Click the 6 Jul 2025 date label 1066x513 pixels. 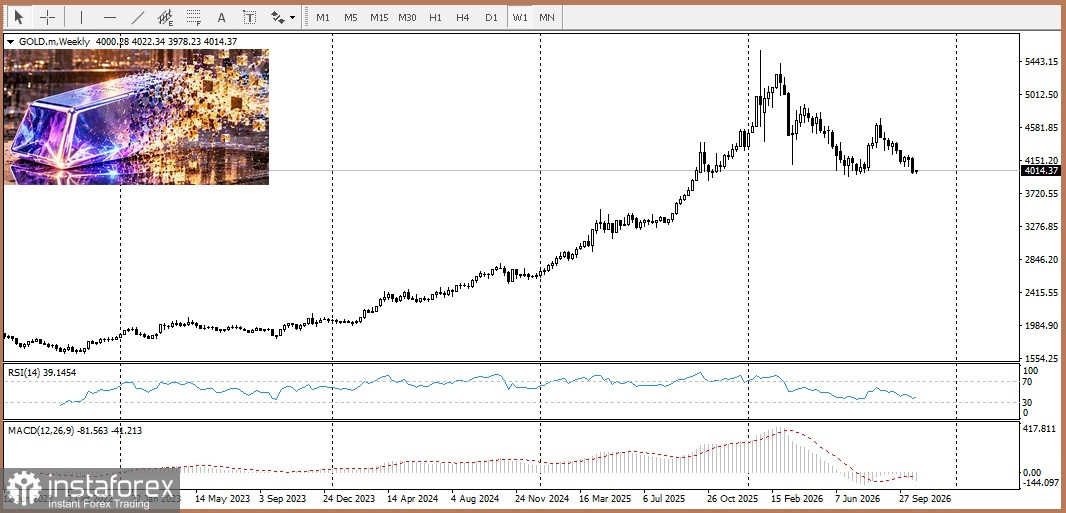pyautogui.click(x=666, y=498)
